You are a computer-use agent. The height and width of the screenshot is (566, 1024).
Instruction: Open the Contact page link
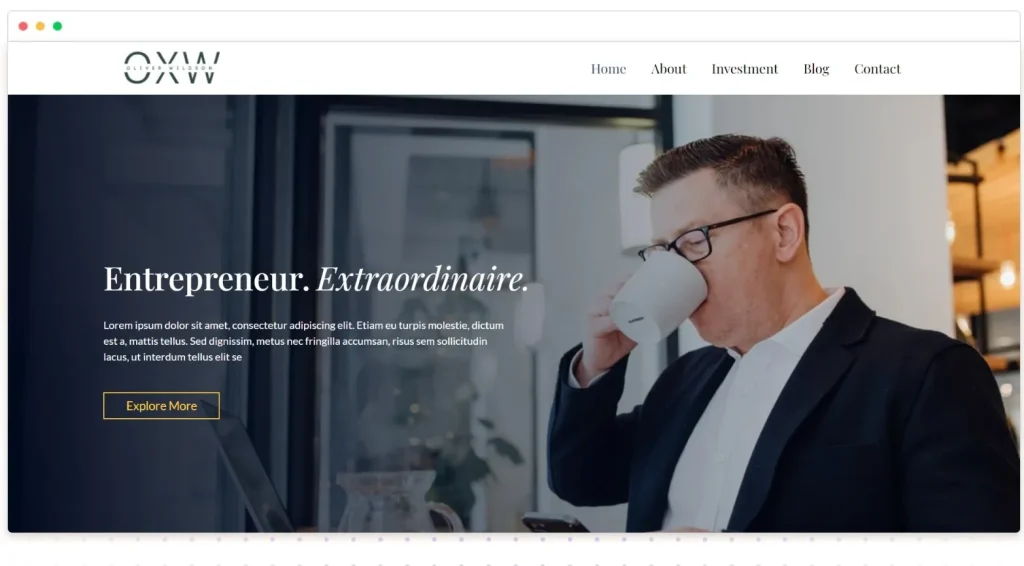click(877, 69)
